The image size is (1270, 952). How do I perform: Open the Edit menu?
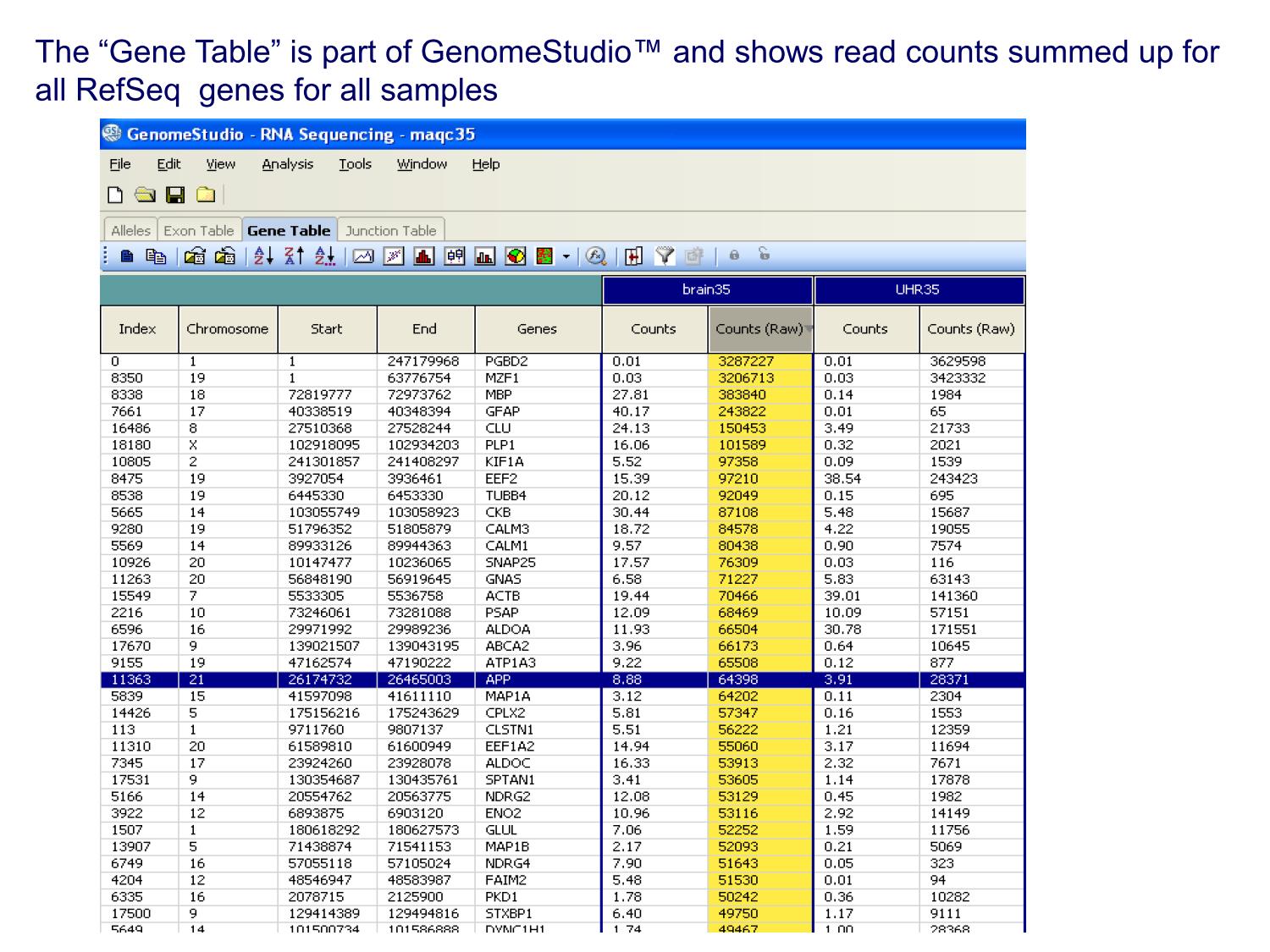(168, 164)
